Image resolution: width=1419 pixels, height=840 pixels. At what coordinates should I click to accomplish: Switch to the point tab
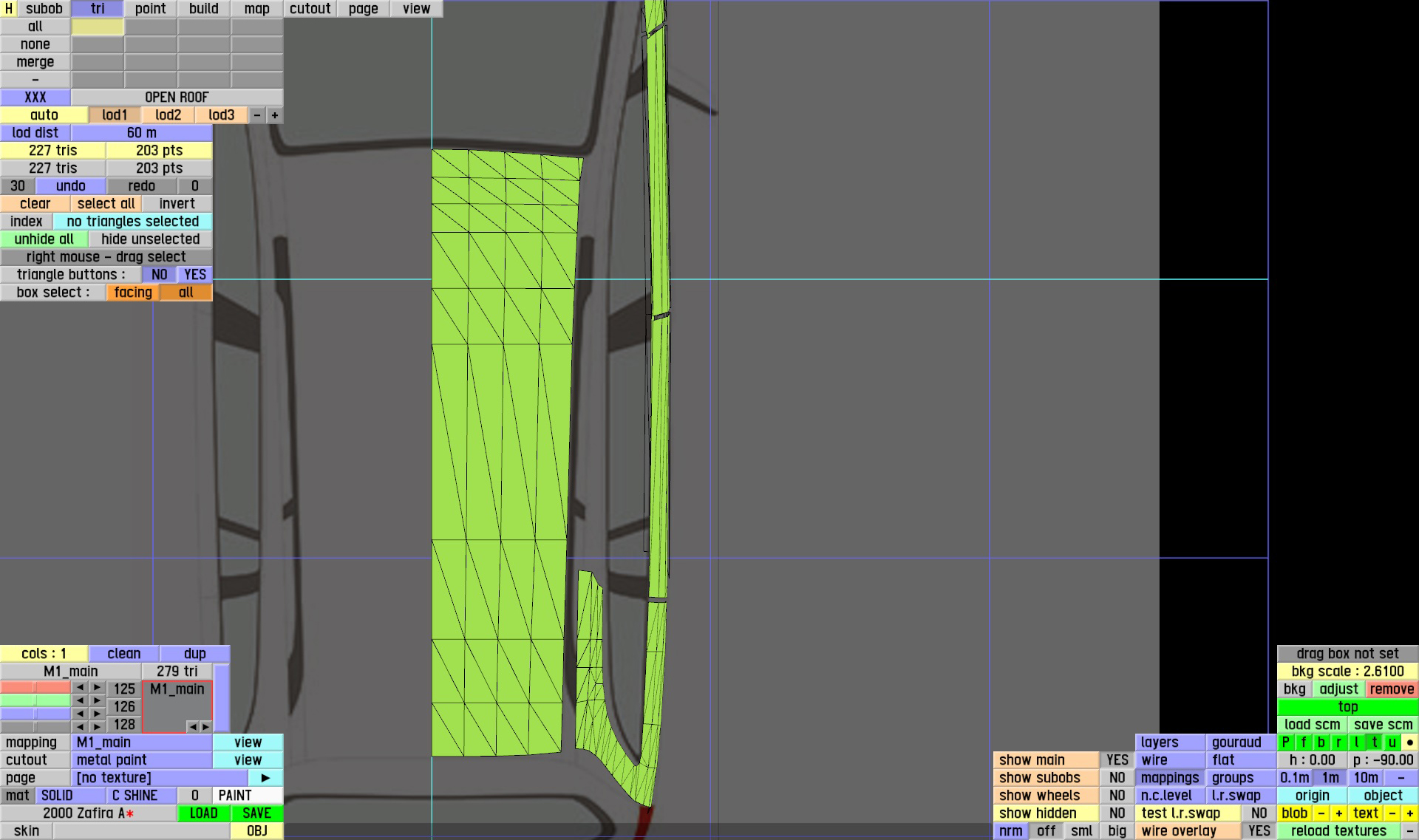(150, 9)
